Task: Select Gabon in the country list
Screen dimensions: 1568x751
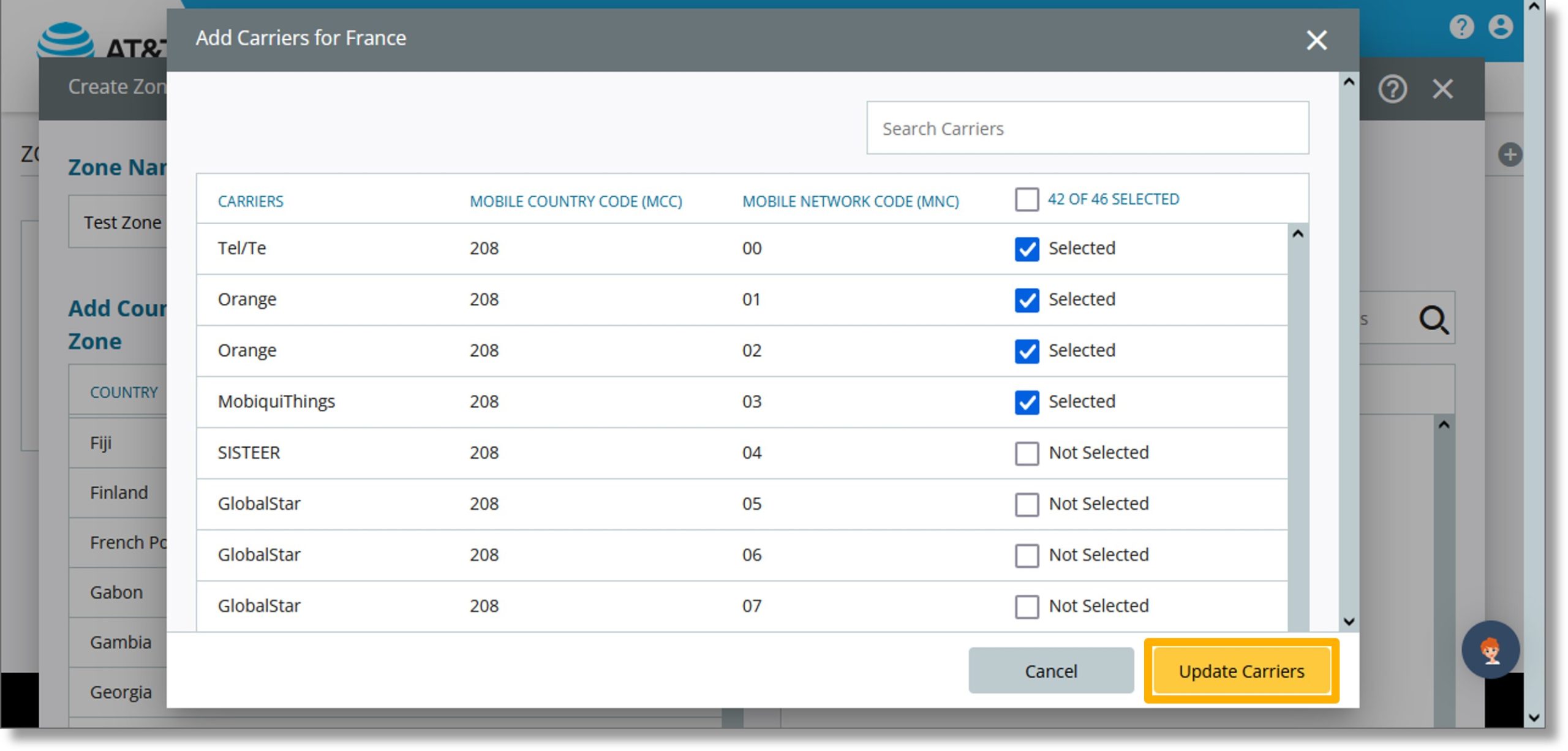Action: point(118,593)
